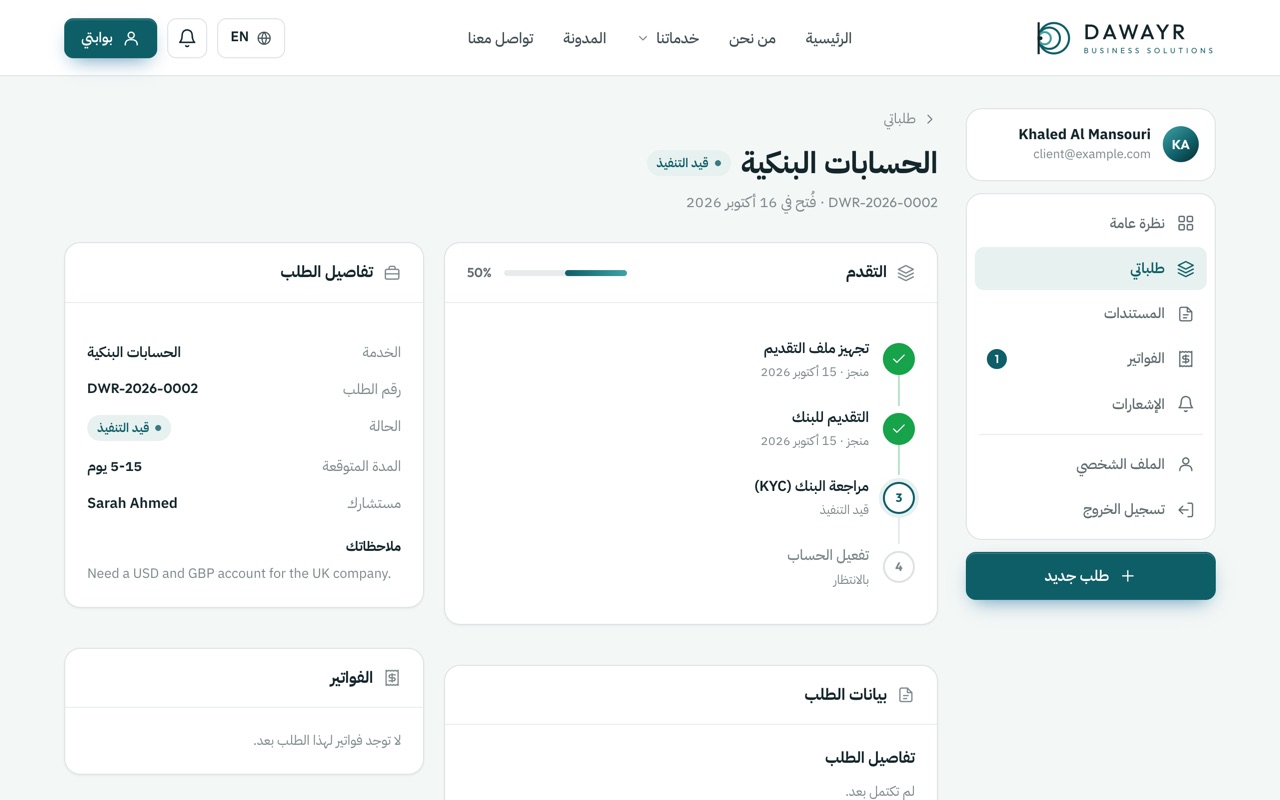Click the الفواتير badge showing 1
This screenshot has width=1280, height=800.
[x=997, y=359]
